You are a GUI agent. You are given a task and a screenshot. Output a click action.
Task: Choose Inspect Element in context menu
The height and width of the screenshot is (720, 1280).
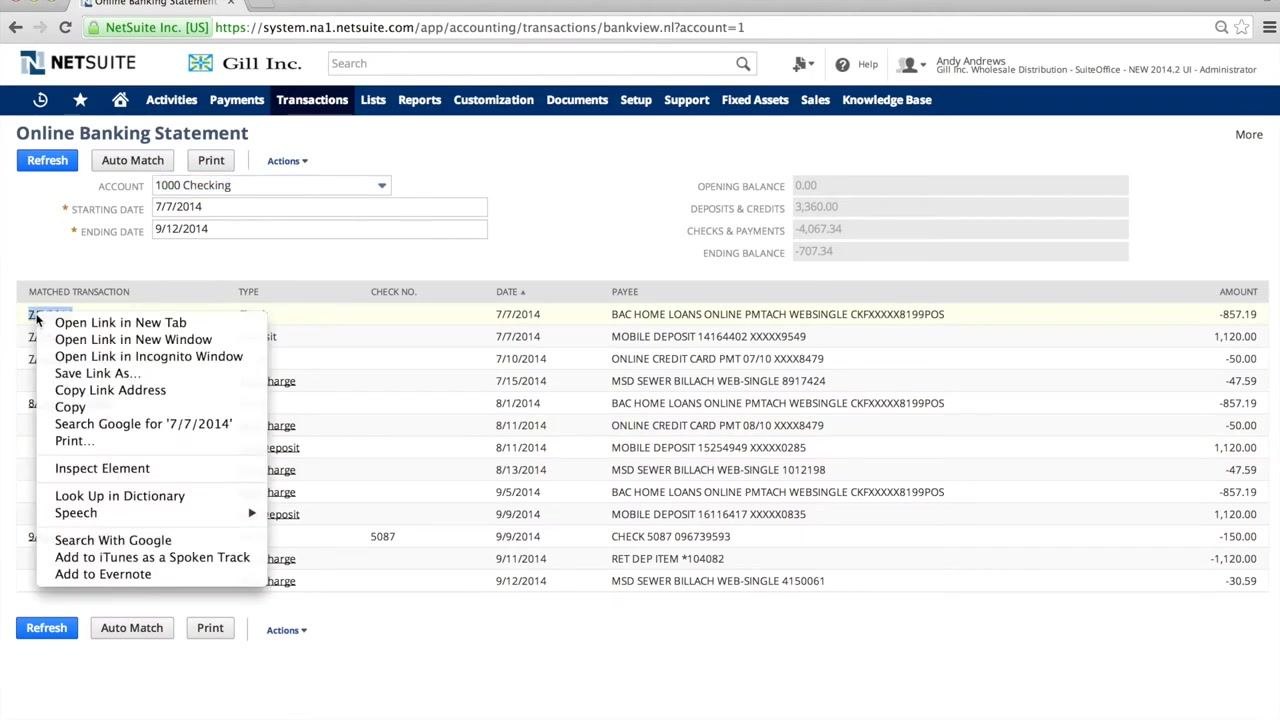click(102, 468)
